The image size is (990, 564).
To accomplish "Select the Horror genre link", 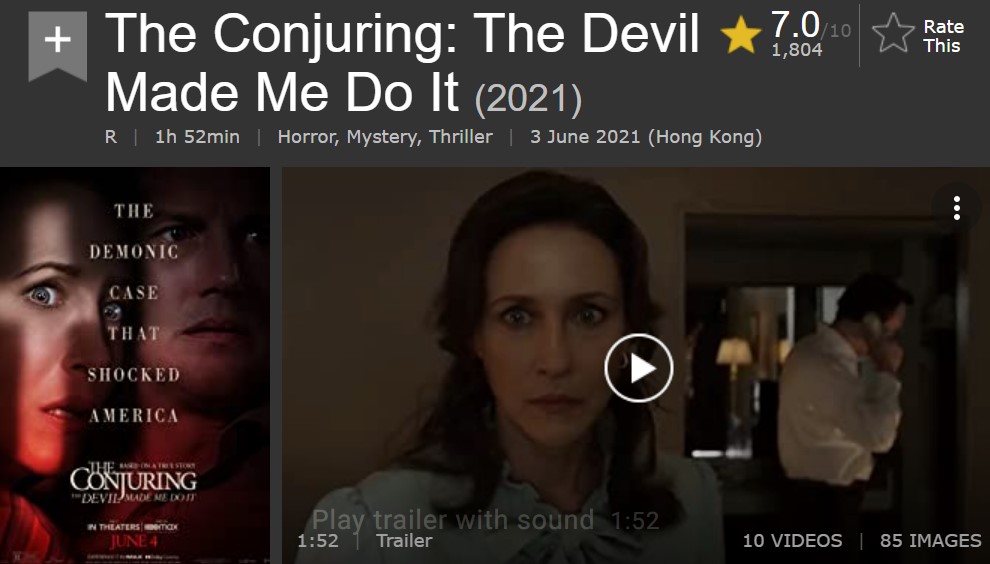I will point(308,137).
